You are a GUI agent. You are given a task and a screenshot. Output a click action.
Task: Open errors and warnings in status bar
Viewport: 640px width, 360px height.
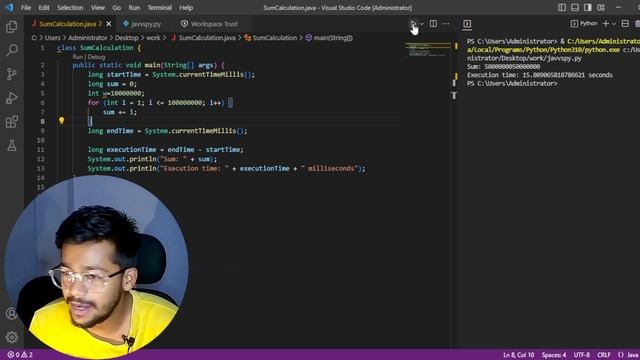20,355
